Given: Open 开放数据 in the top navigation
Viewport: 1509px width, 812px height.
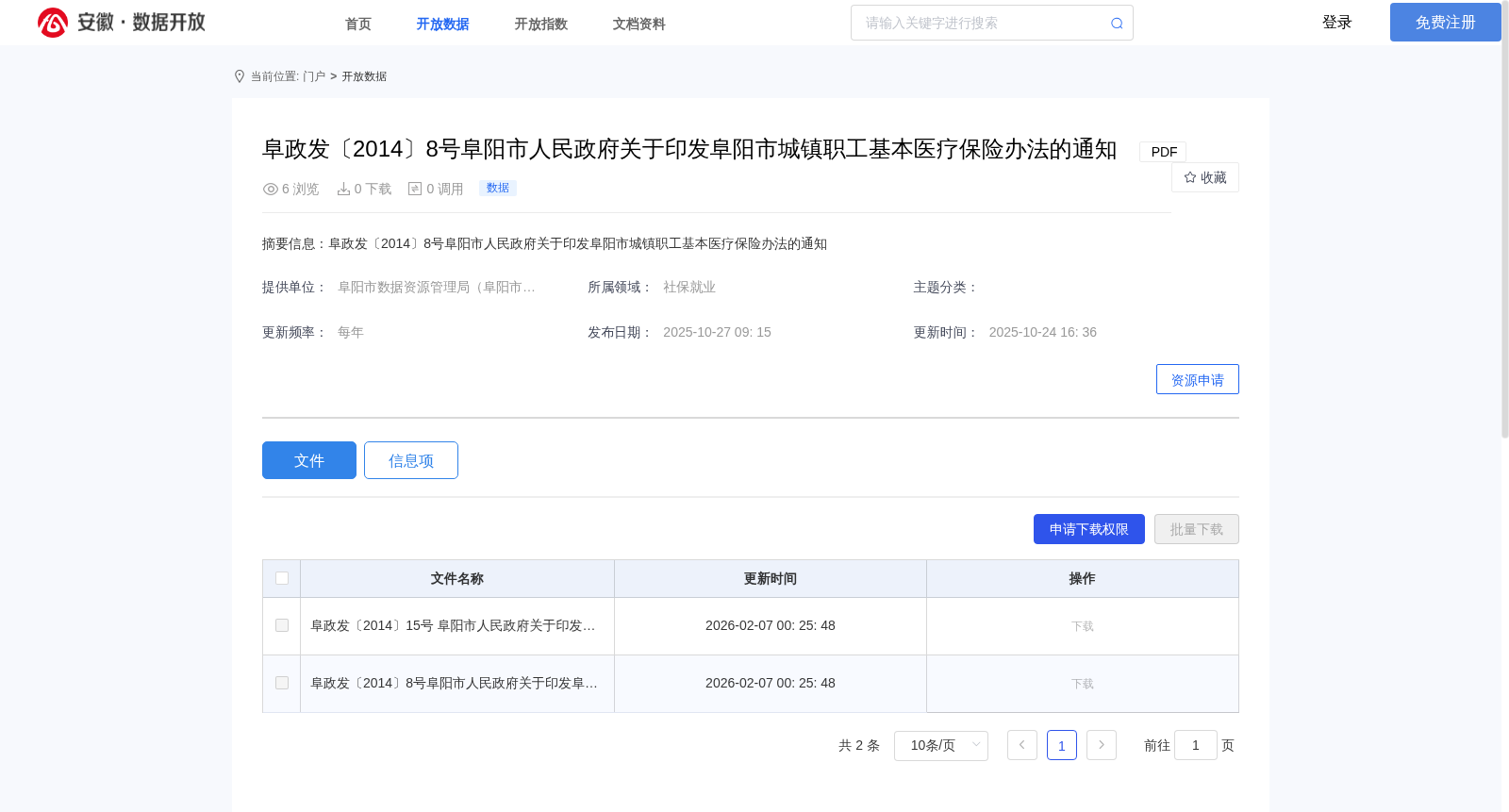Looking at the screenshot, I should [x=443, y=24].
